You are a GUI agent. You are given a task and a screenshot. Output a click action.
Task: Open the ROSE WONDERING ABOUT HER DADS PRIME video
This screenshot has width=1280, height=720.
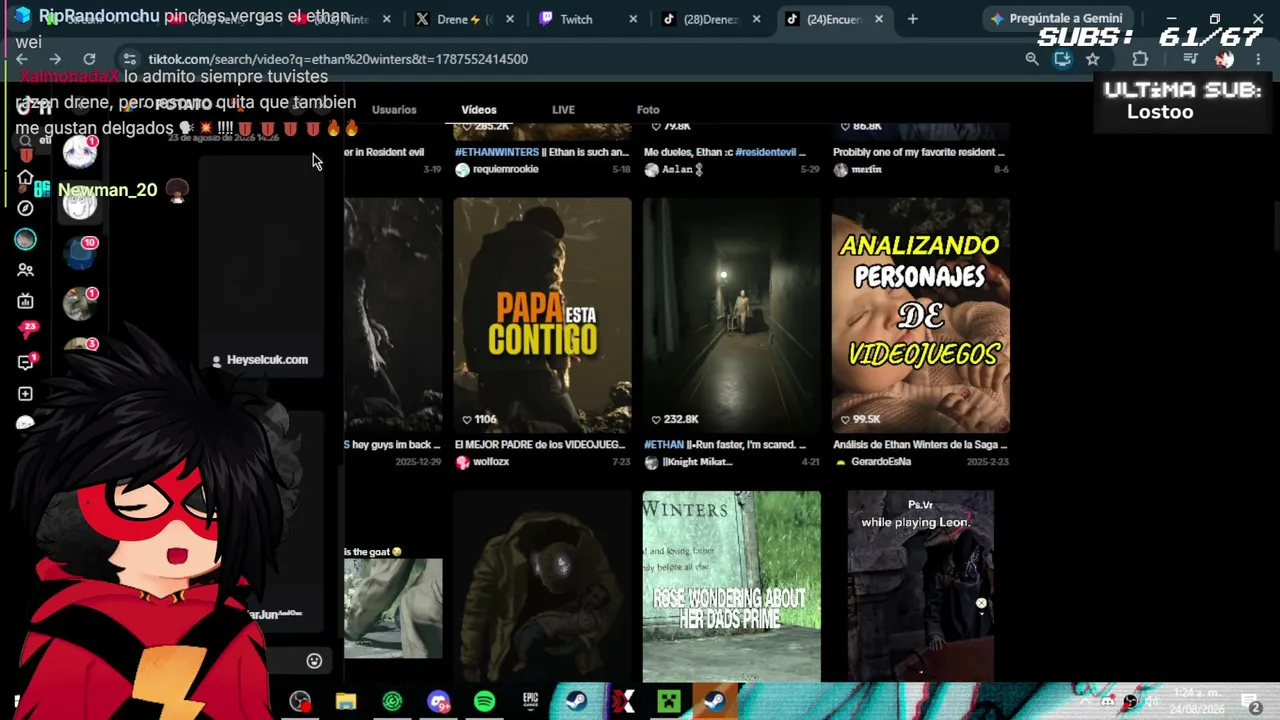pos(731,586)
